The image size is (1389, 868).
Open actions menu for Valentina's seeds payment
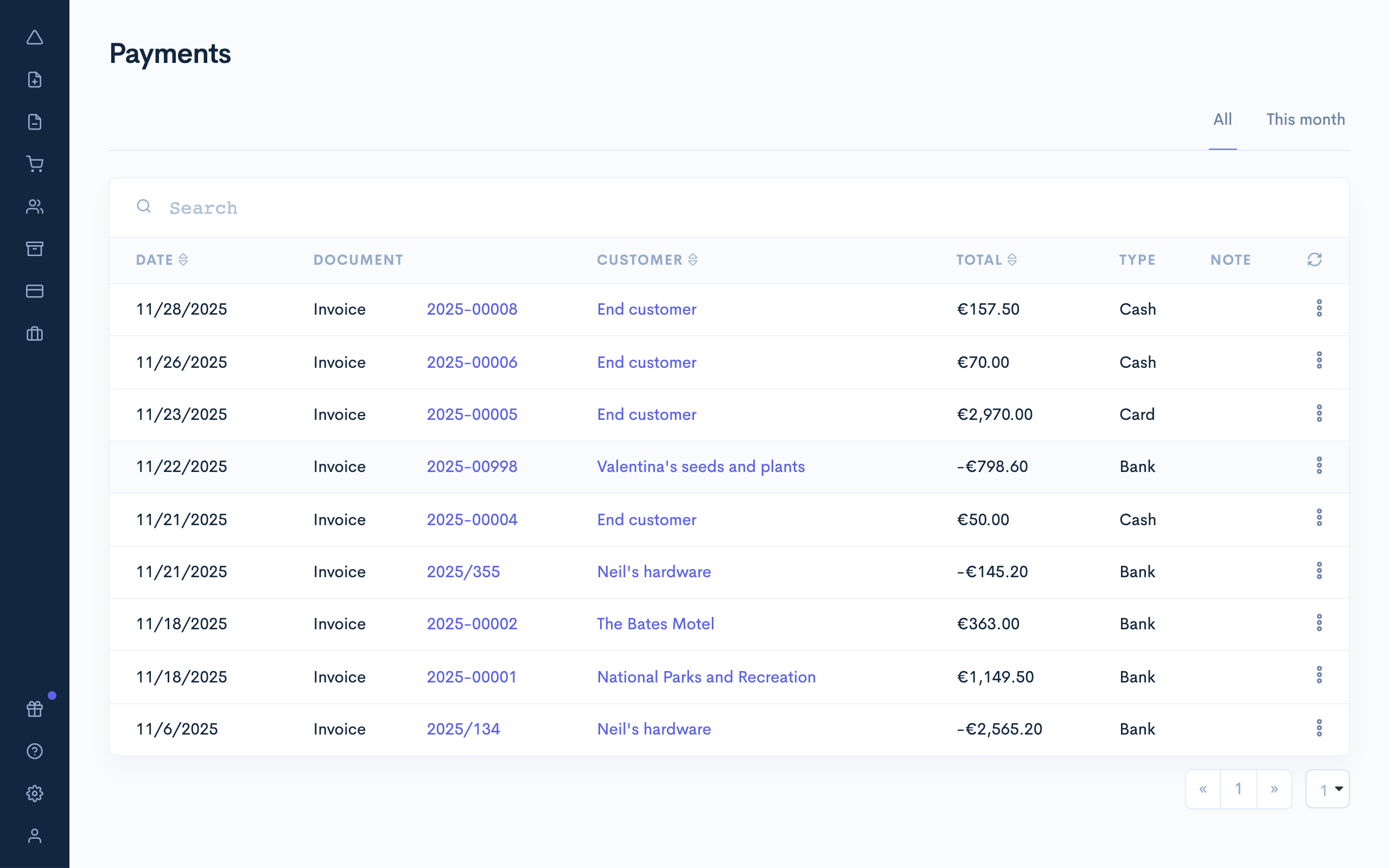[x=1320, y=466]
